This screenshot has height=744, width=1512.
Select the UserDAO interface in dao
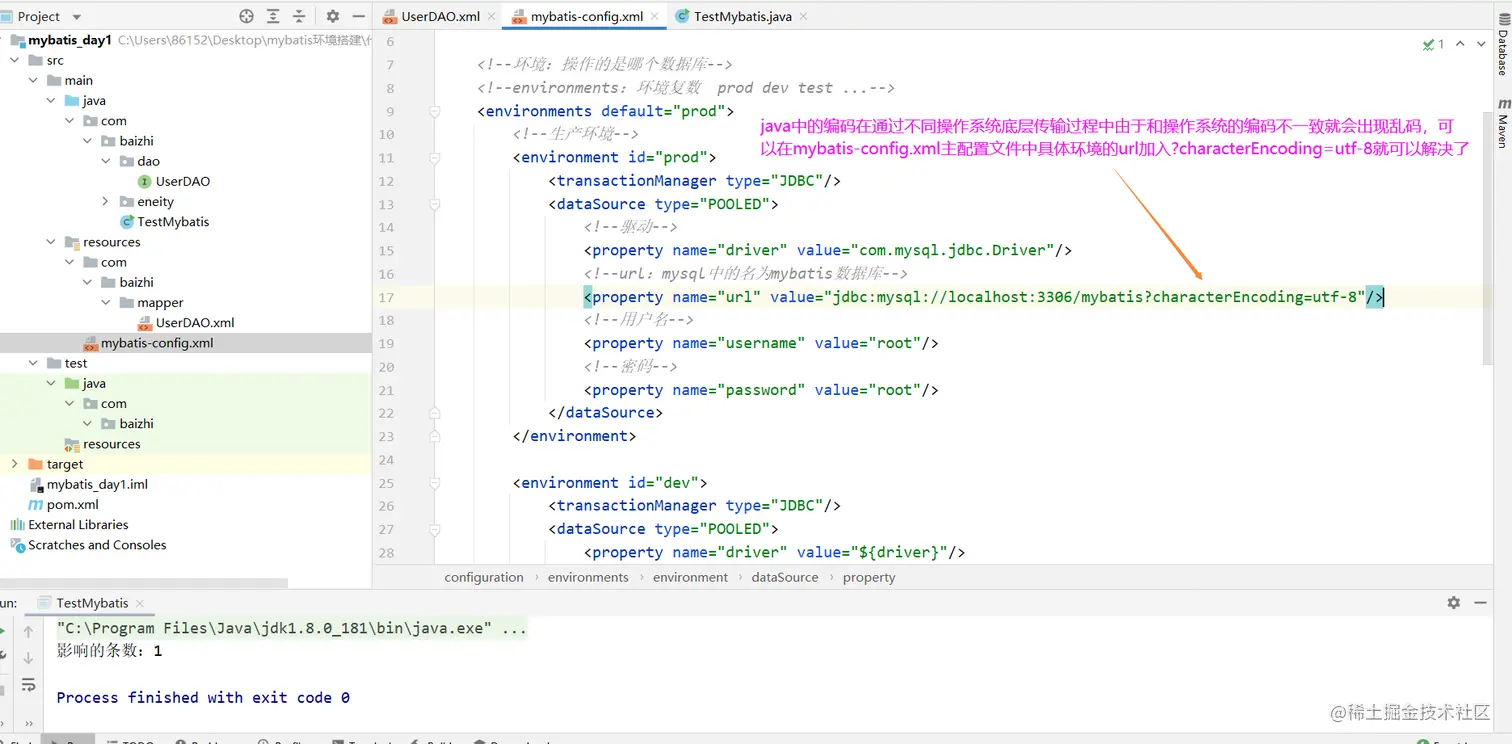coord(182,182)
